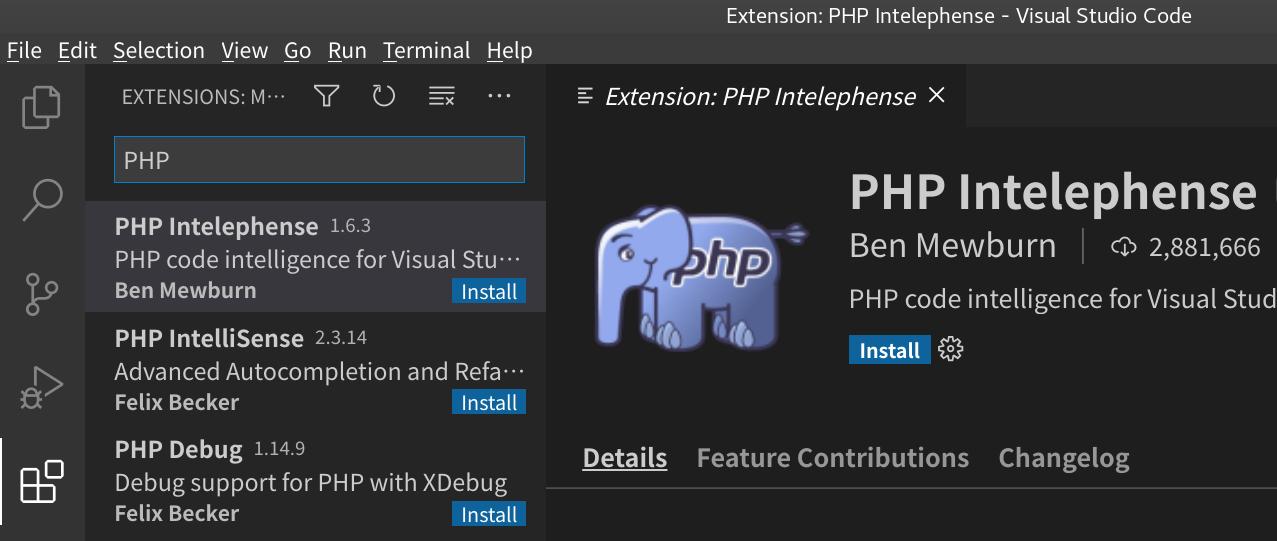Select PHP Debug list entry
The height and width of the screenshot is (541, 1277).
(x=316, y=480)
